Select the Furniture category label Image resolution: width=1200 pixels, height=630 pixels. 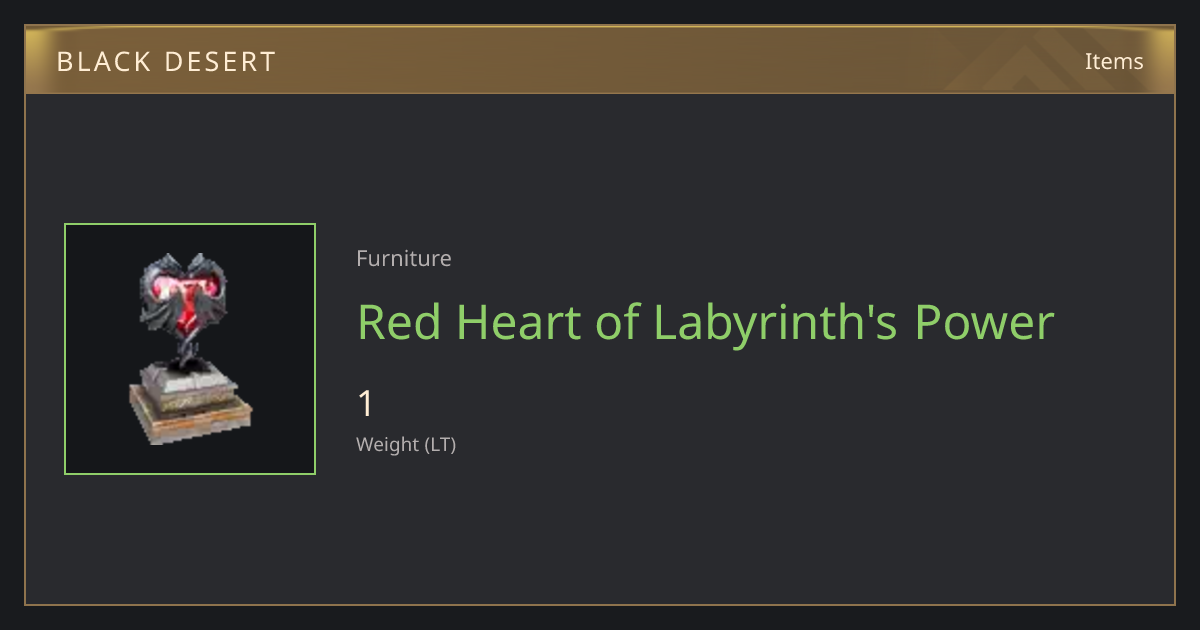[x=404, y=258]
